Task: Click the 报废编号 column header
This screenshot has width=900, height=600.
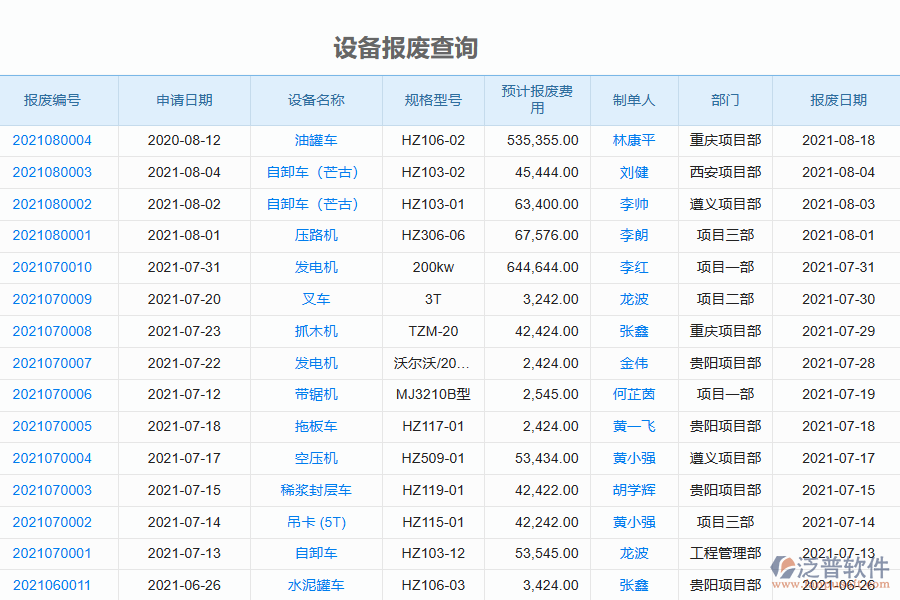Action: (x=51, y=100)
